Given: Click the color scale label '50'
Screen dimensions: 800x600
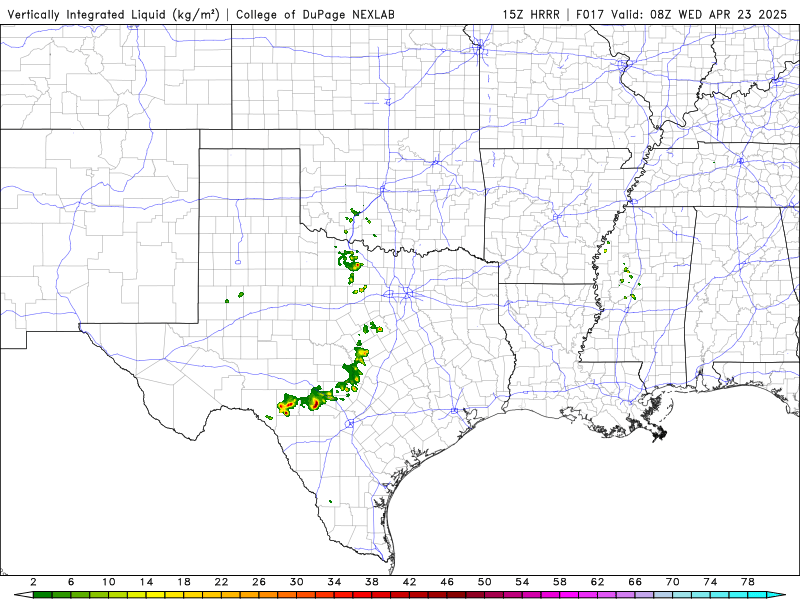Looking at the screenshot, I should click(x=485, y=582).
